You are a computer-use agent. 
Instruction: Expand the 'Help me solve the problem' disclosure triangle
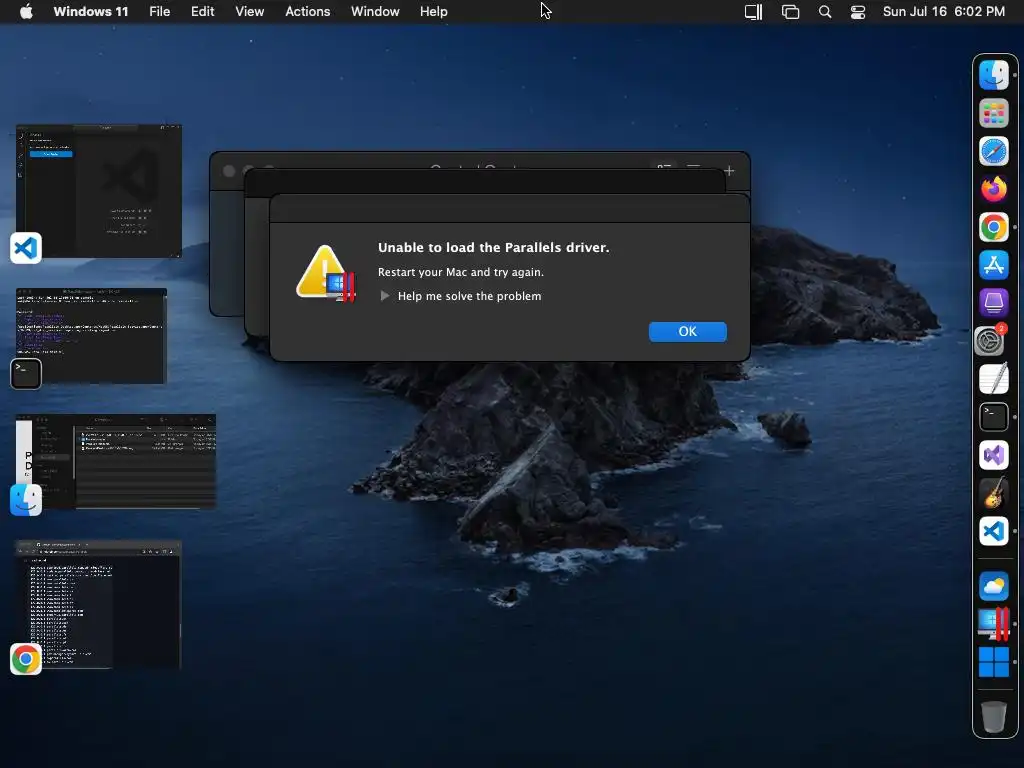(x=385, y=296)
